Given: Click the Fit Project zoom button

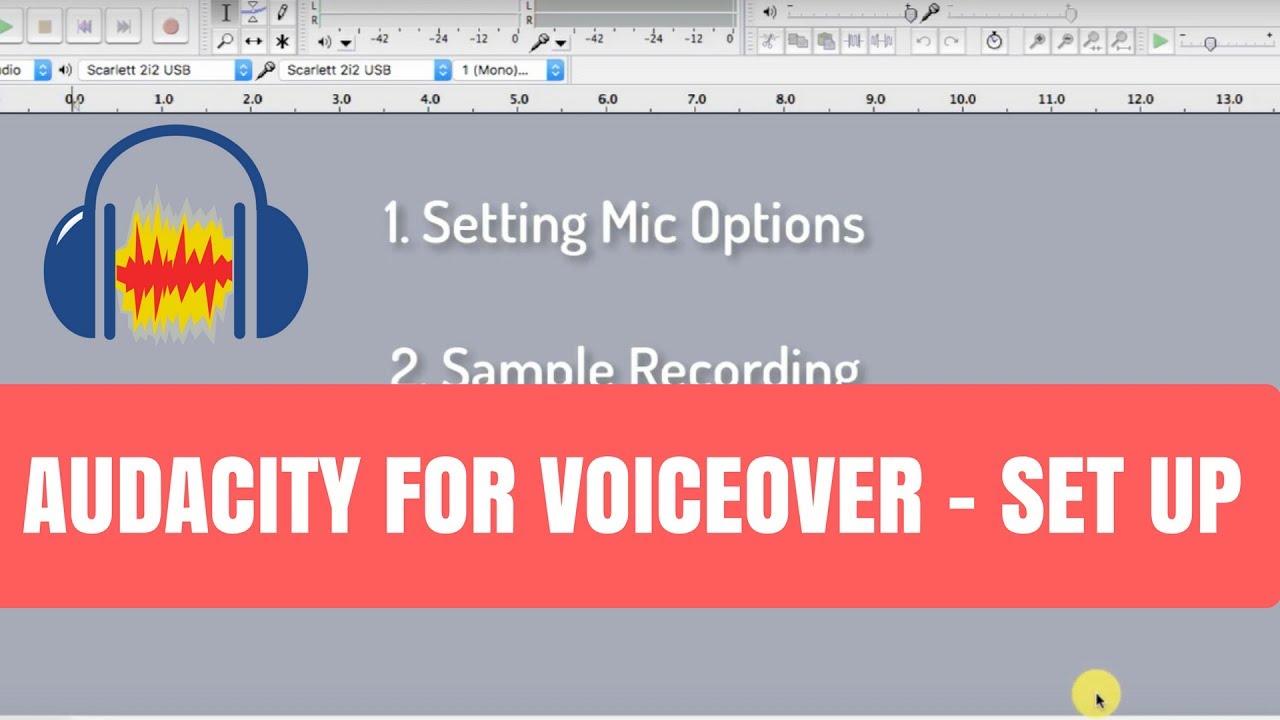Looking at the screenshot, I should point(1122,41).
